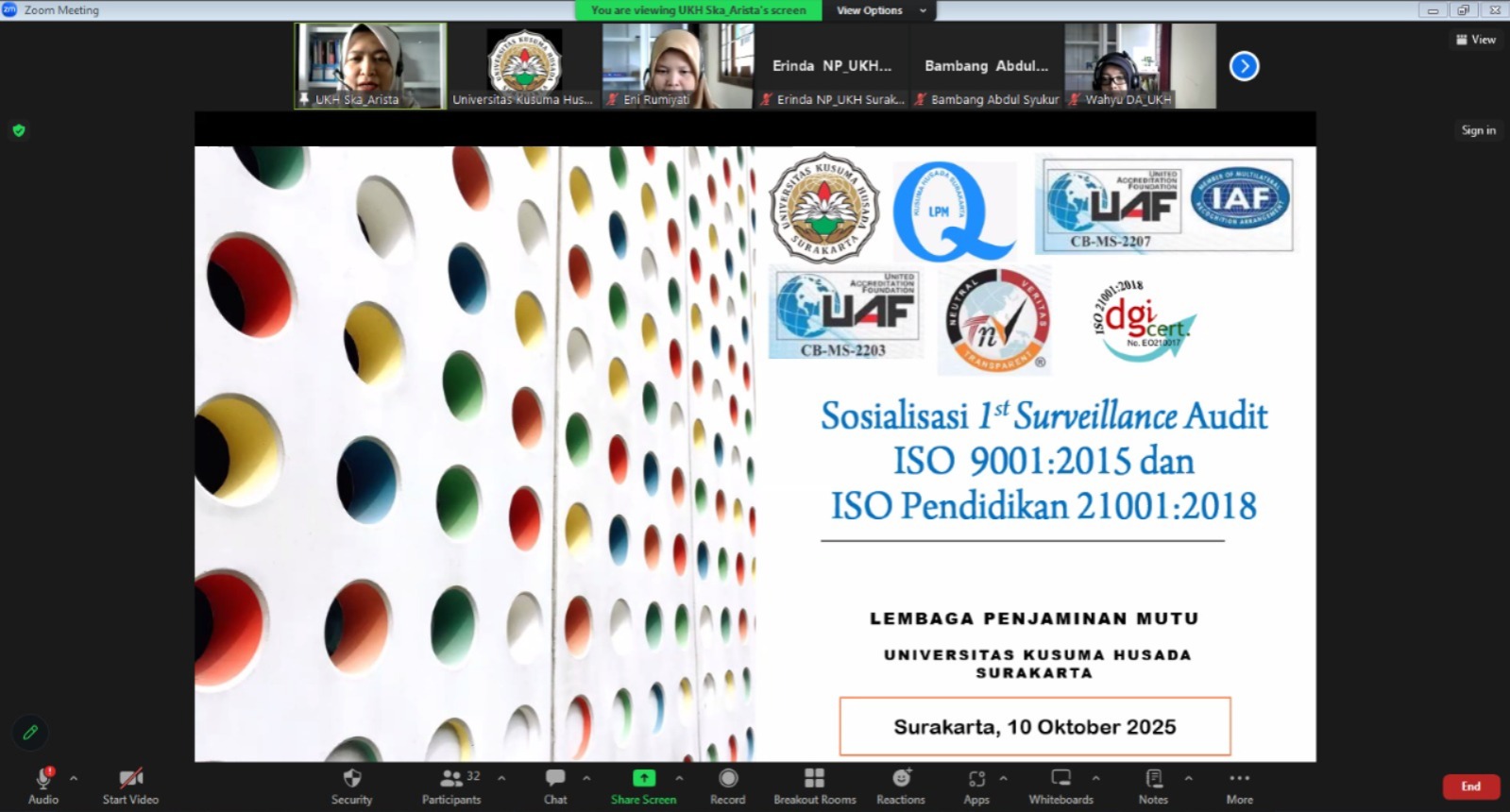The height and width of the screenshot is (812, 1510).
Task: Open Whiteboards
Action: [x=1060, y=786]
